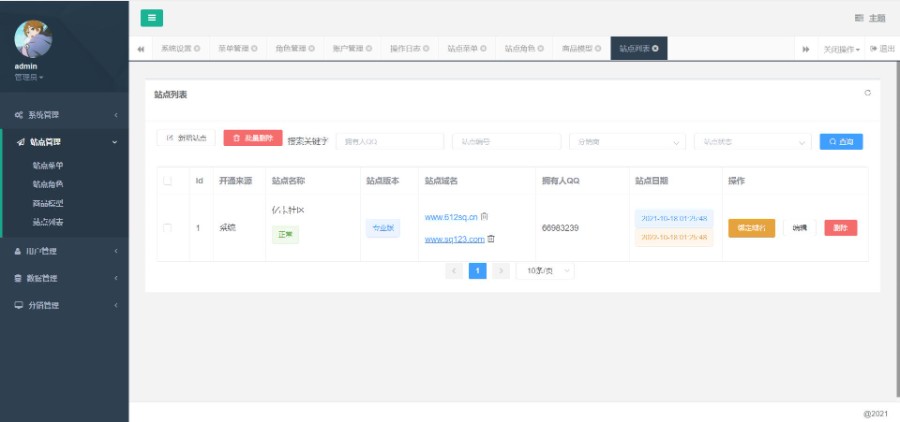
Task: Expand 系统管理 in the sidebar
Action: [x=64, y=115]
